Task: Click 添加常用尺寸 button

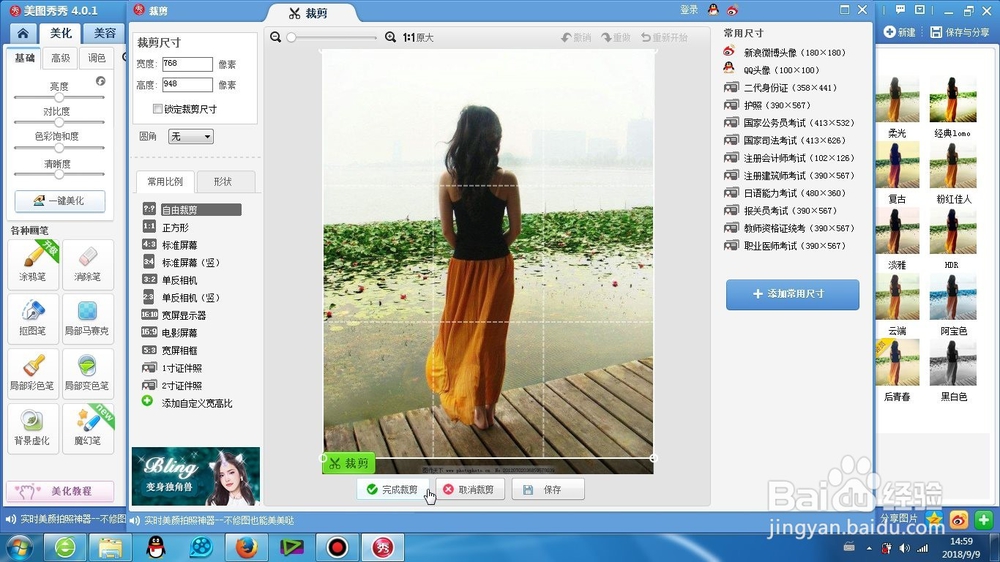Action: 792,294
